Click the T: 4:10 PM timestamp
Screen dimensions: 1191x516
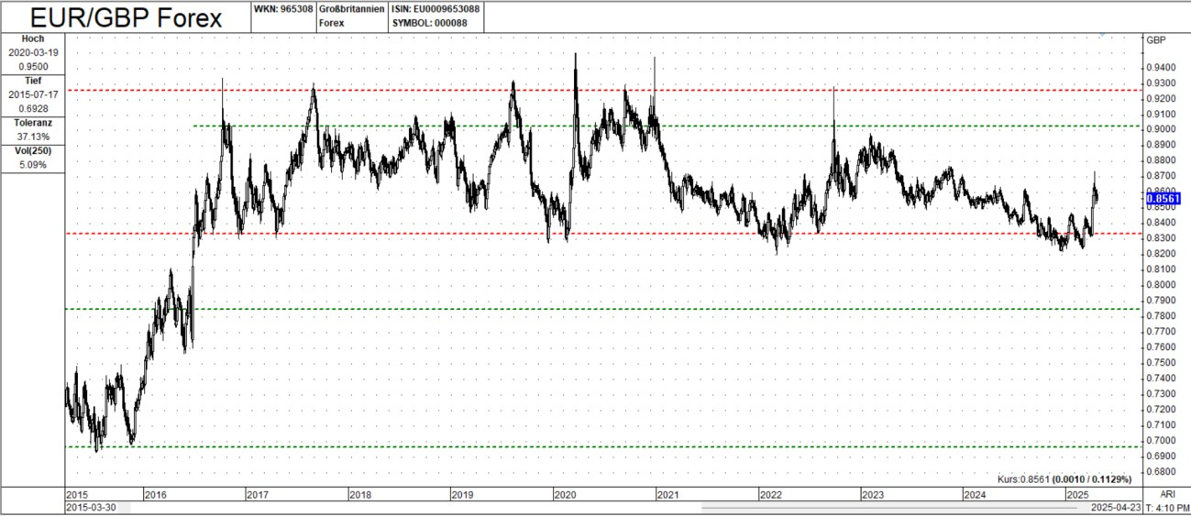[1166, 508]
